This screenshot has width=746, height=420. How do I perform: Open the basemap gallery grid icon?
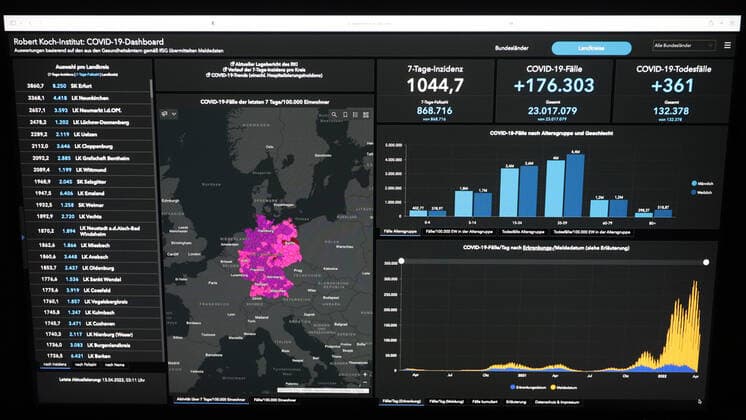[x=366, y=115]
